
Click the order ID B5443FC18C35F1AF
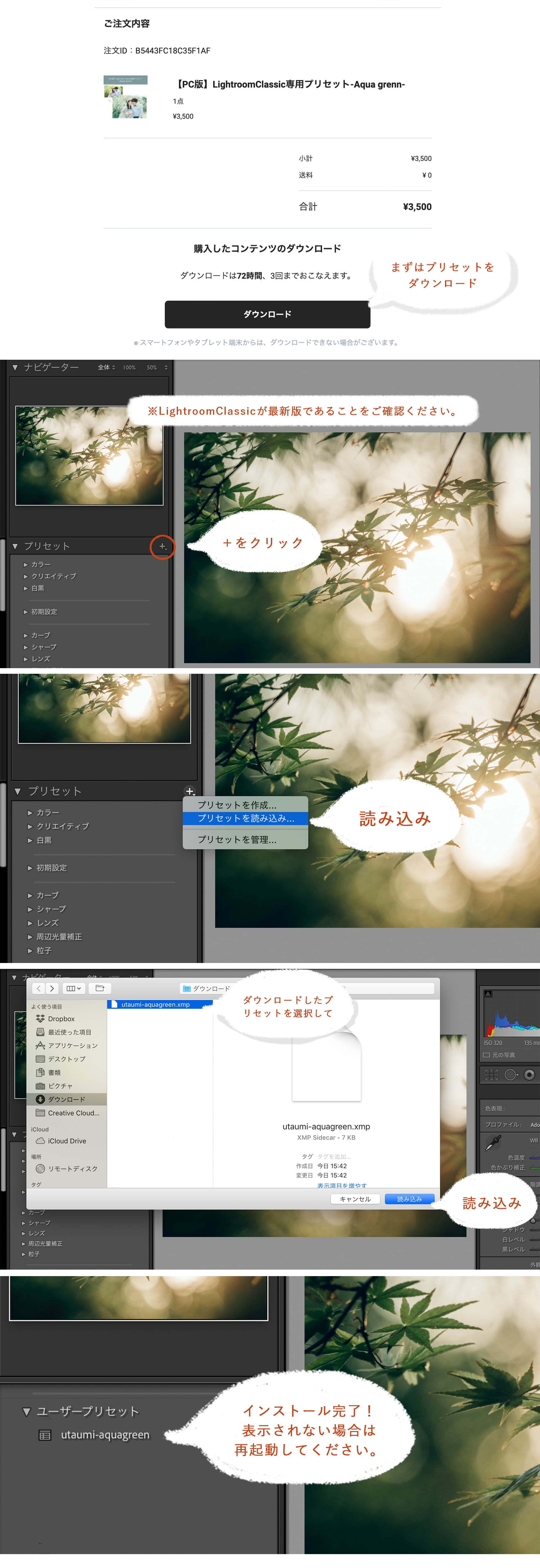[x=173, y=51]
